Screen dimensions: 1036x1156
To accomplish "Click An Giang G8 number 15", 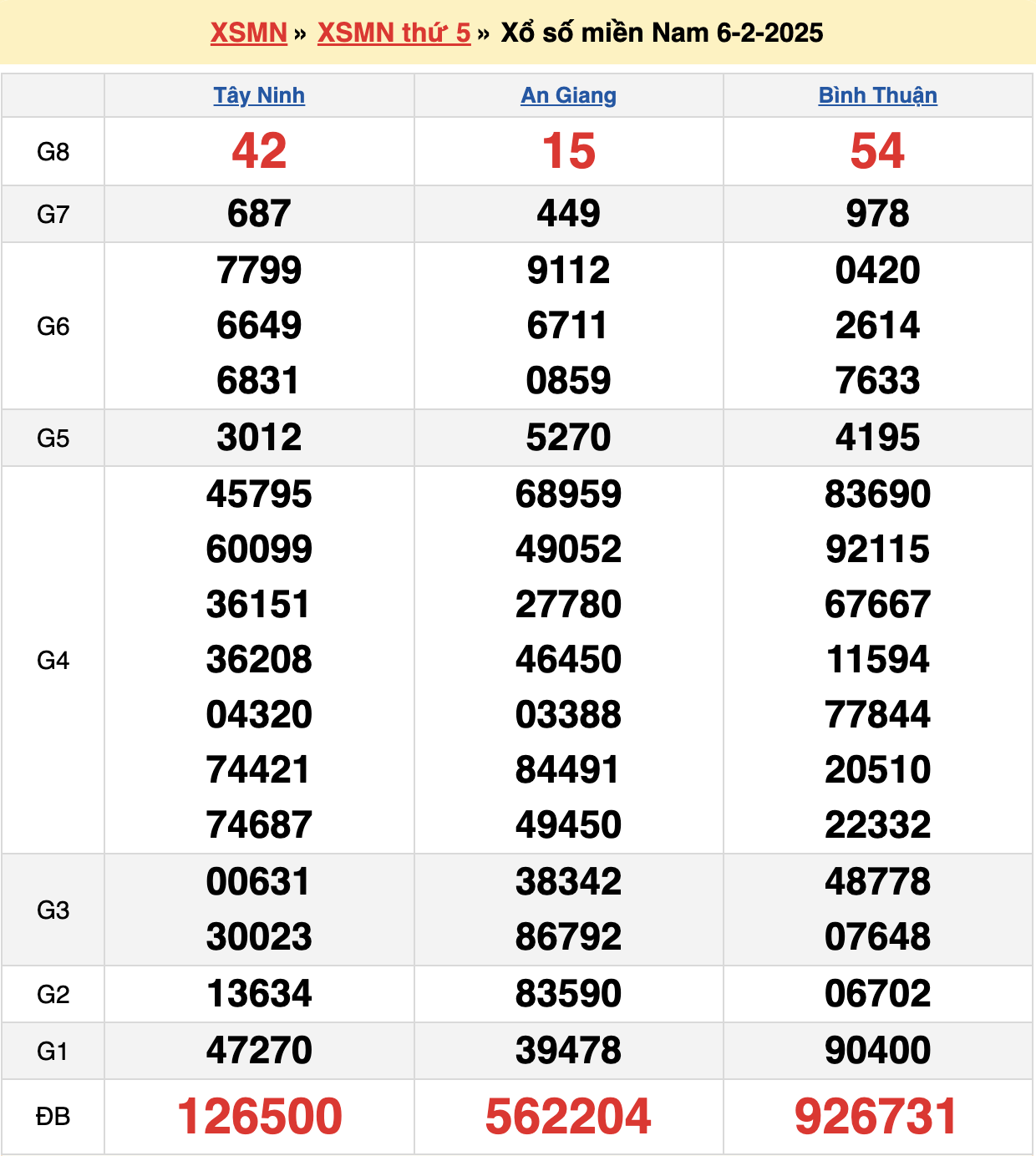I will (568, 151).
